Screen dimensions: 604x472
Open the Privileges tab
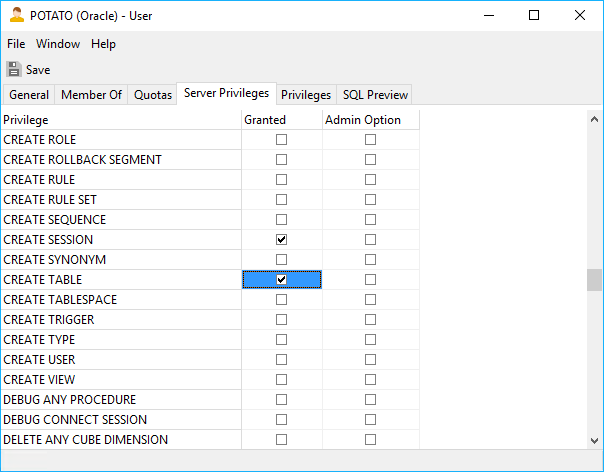(306, 95)
